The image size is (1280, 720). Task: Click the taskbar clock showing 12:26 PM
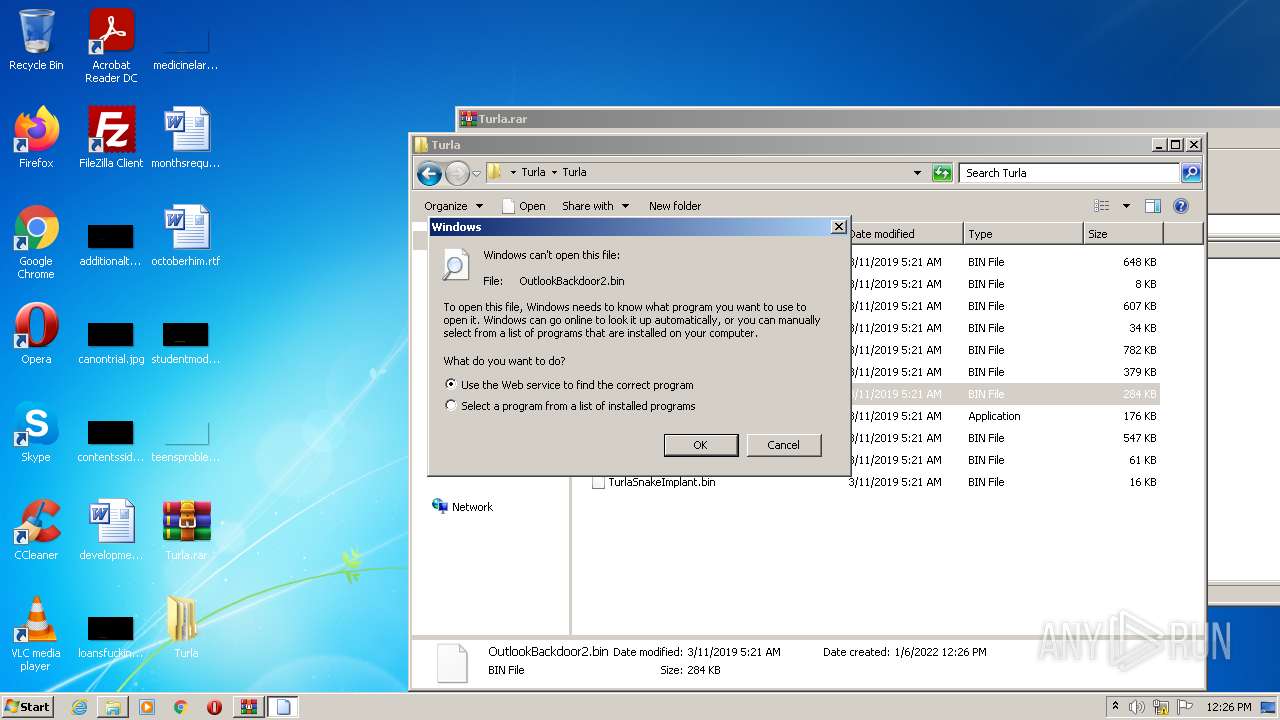point(1228,707)
